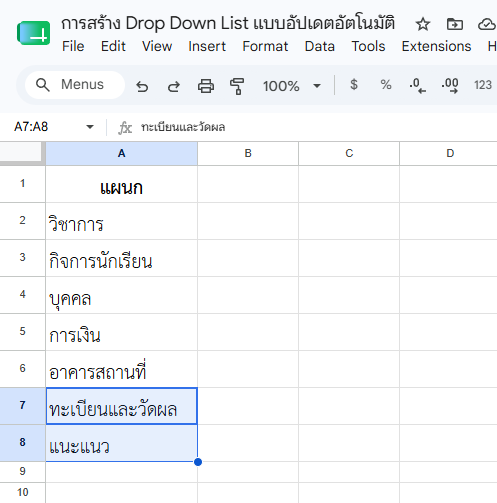Click the select-all corner box

[x=21, y=153]
